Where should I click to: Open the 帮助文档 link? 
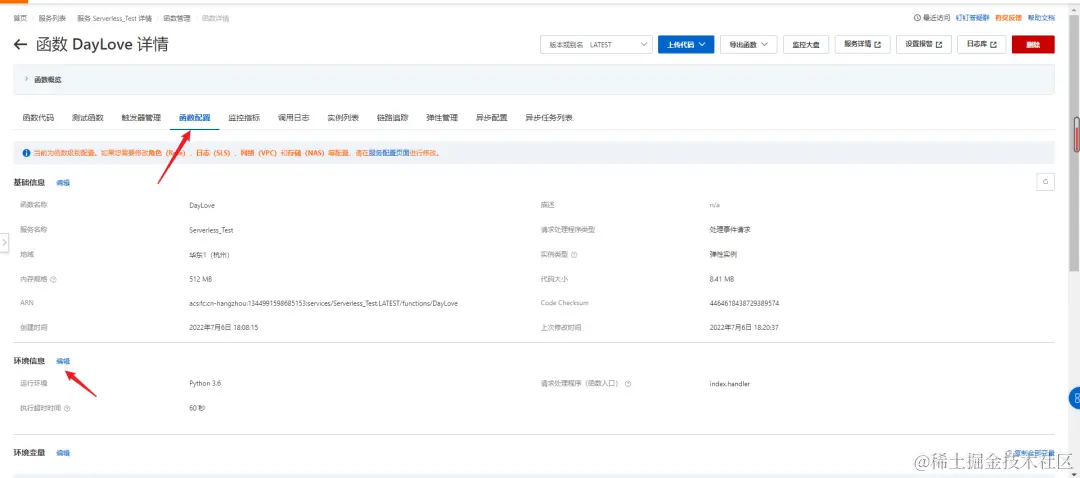[1041, 18]
